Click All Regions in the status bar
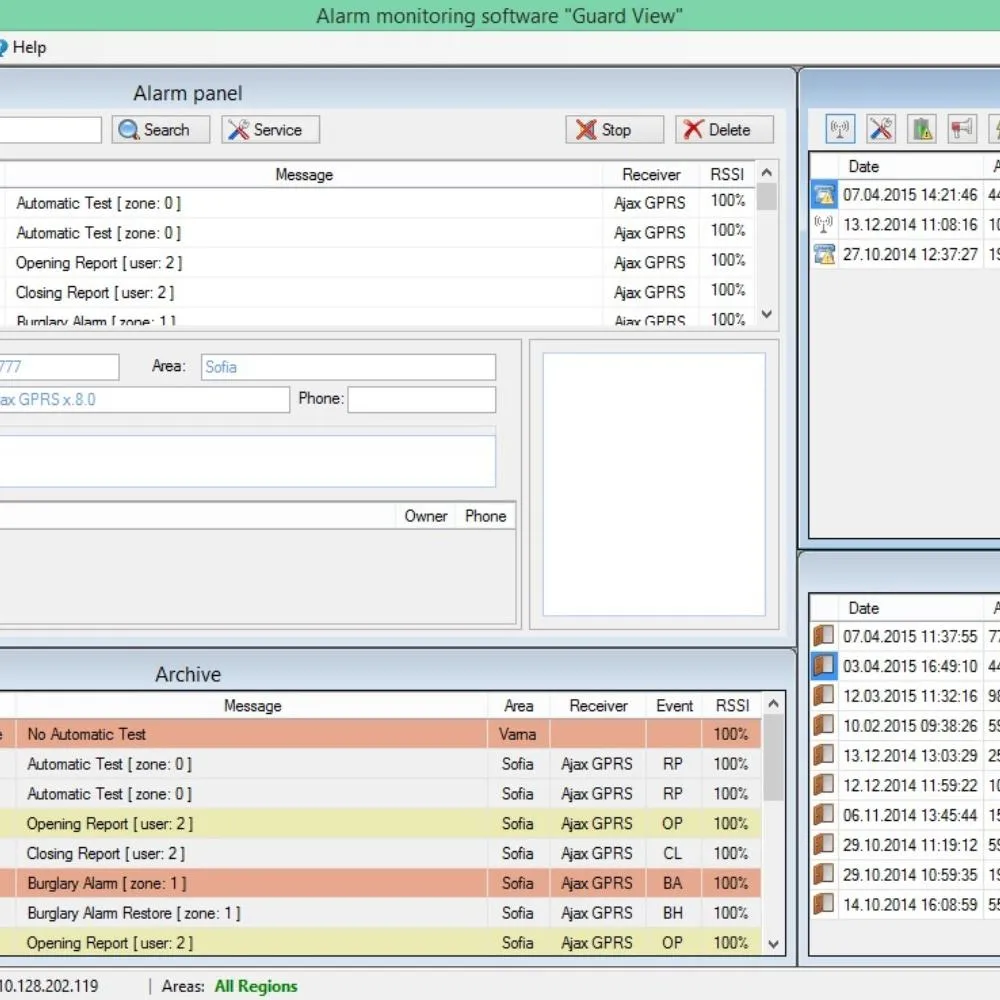 (x=256, y=986)
